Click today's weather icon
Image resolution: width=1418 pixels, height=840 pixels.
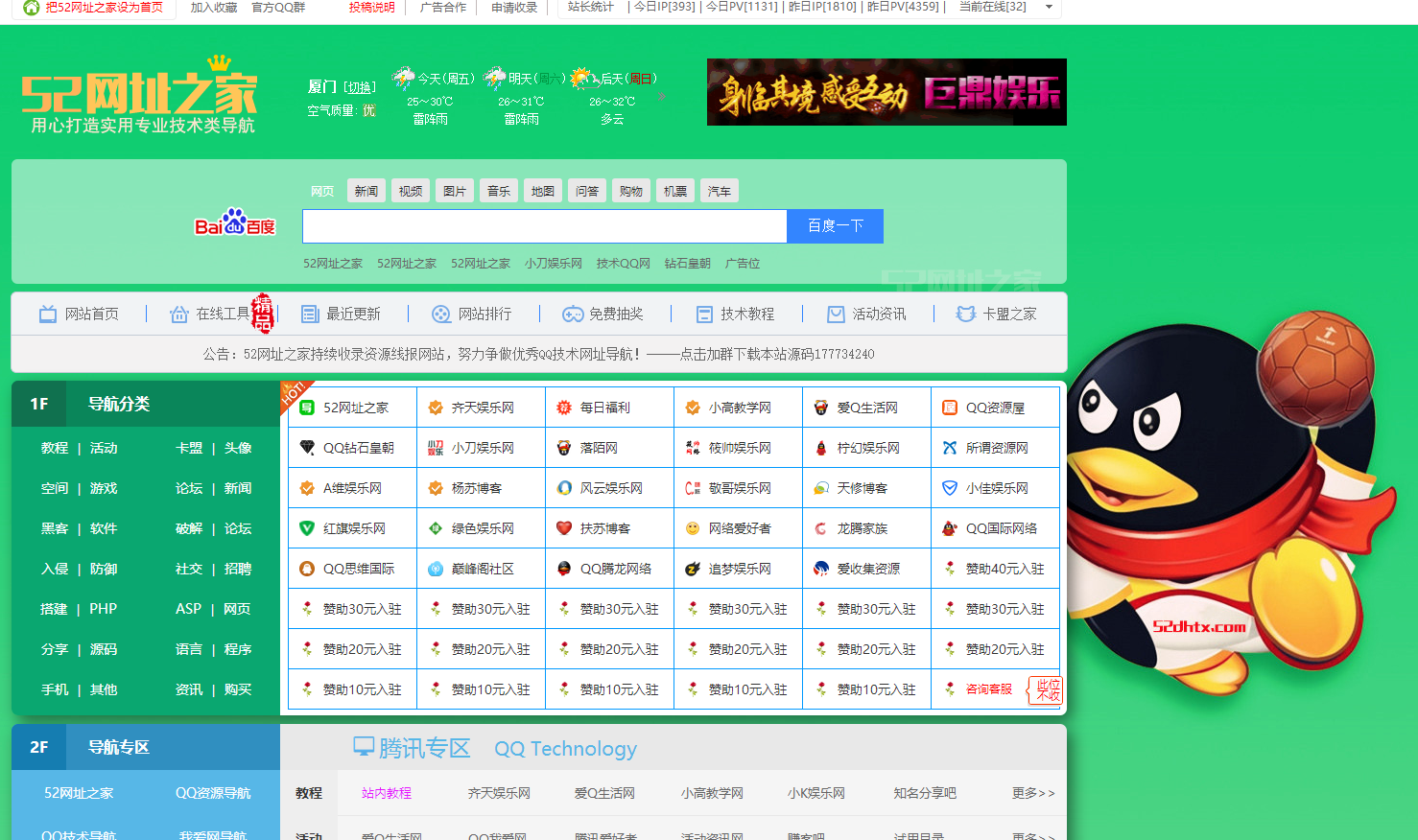click(404, 78)
